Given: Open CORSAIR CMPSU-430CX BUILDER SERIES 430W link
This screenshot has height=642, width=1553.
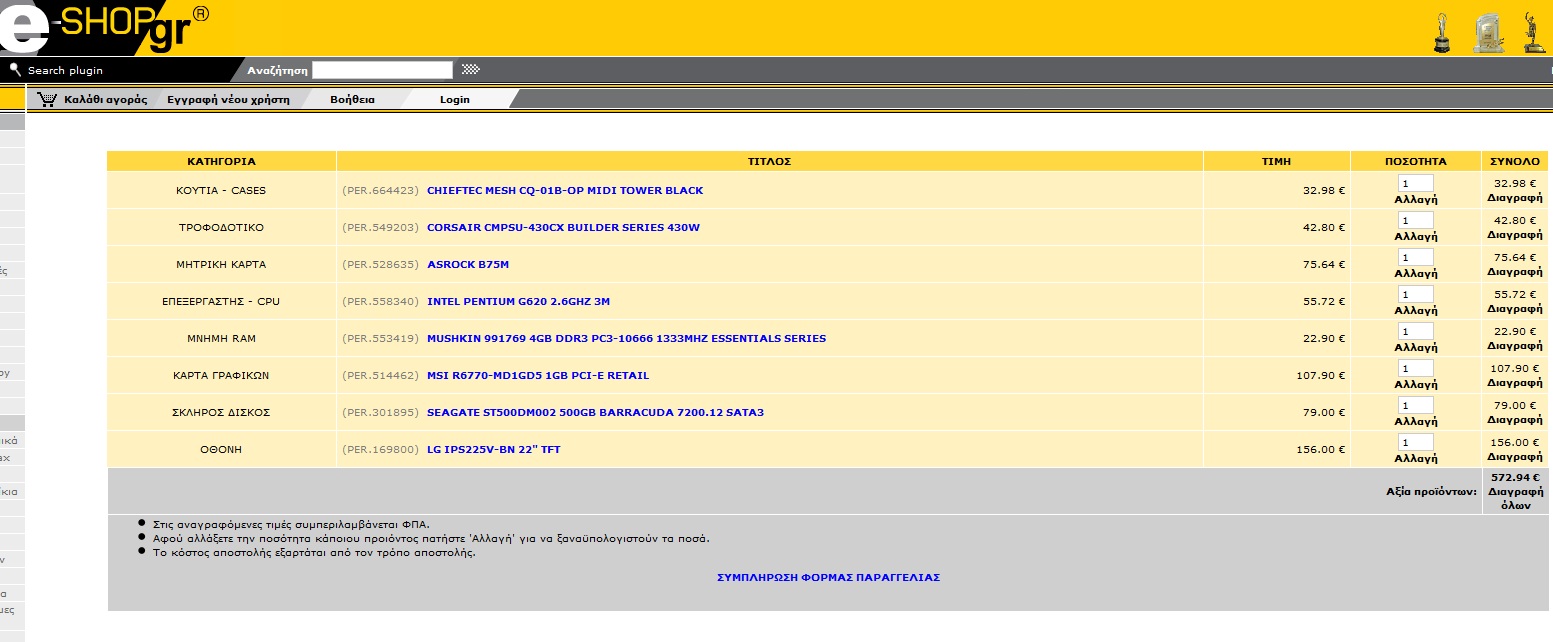Looking at the screenshot, I should 563,227.
